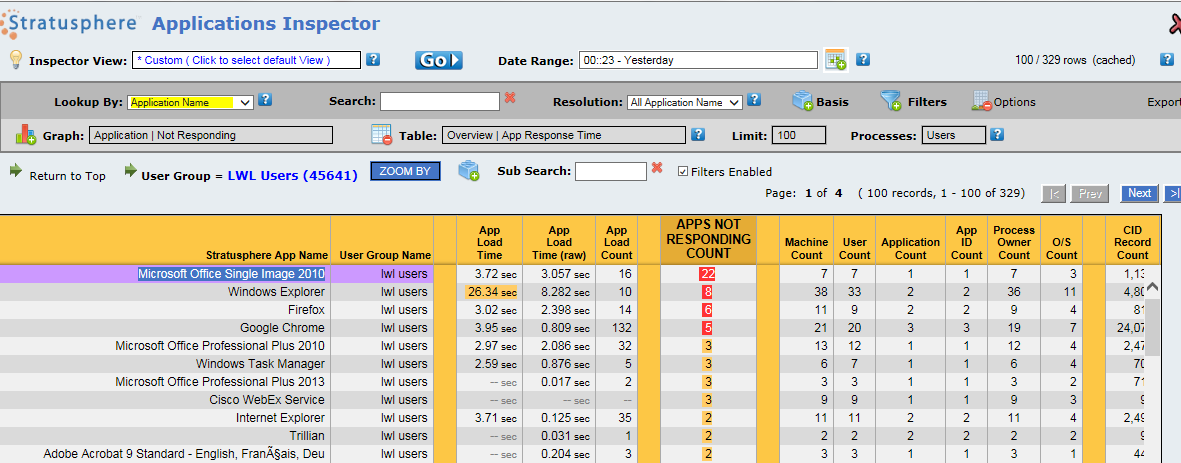
Task: Toggle the Filters Enabled checkbox
Action: click(683, 172)
